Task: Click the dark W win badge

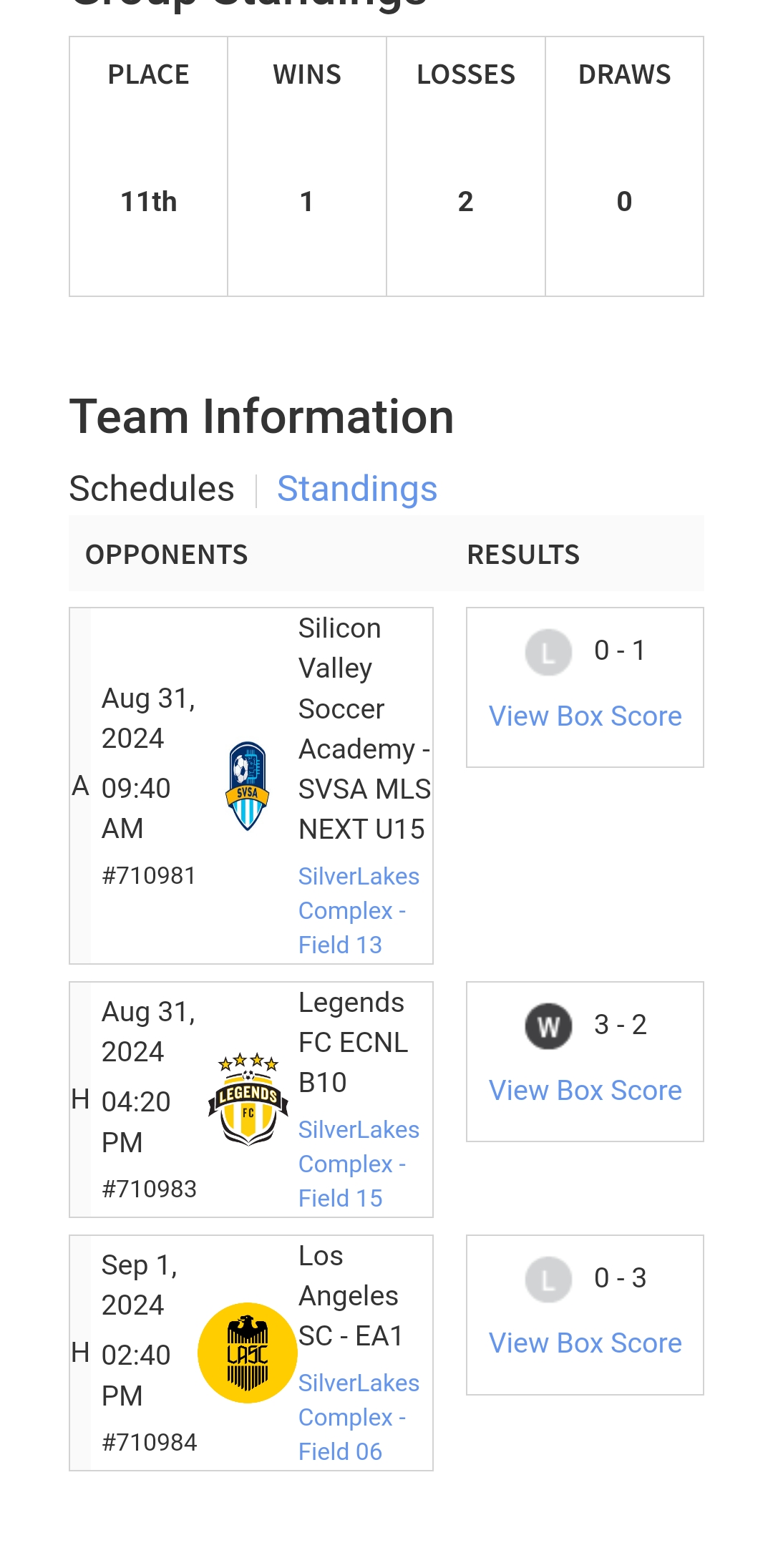Action: (x=548, y=1026)
